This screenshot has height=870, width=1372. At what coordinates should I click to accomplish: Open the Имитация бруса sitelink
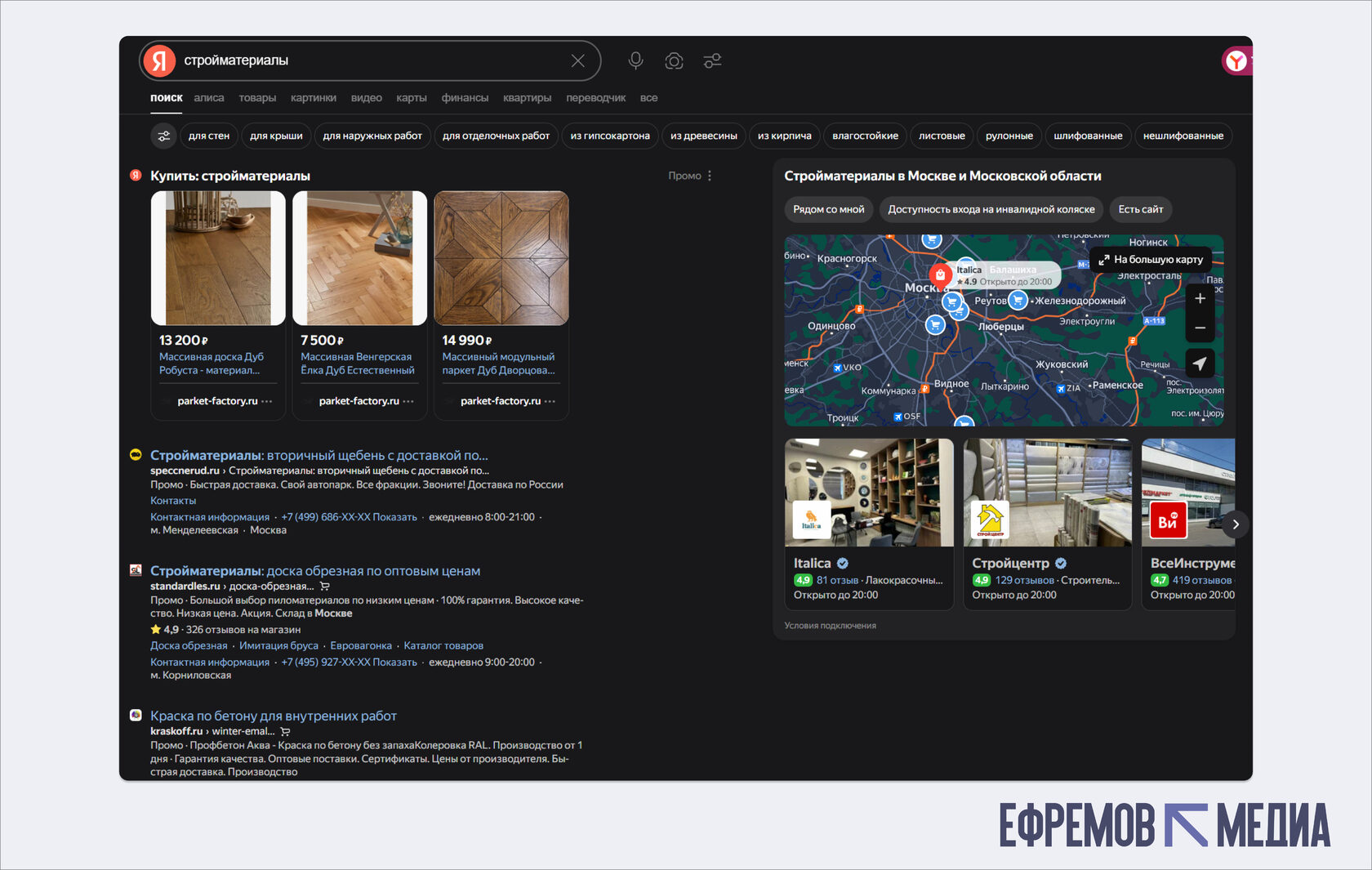click(x=278, y=646)
